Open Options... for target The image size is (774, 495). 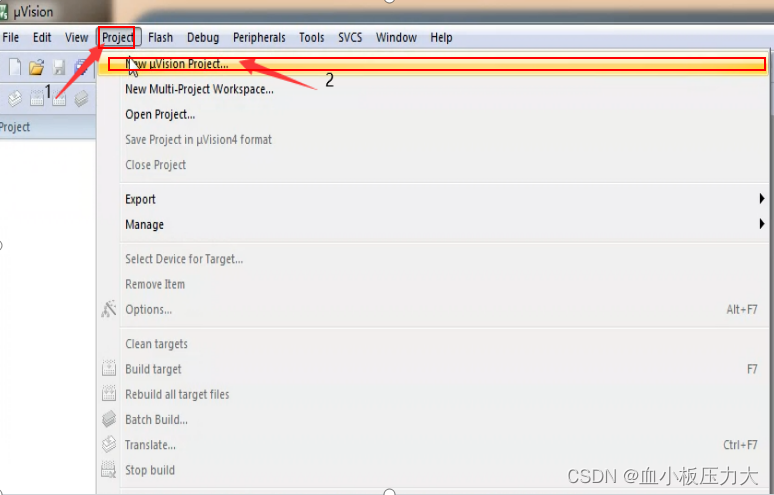(x=432, y=309)
